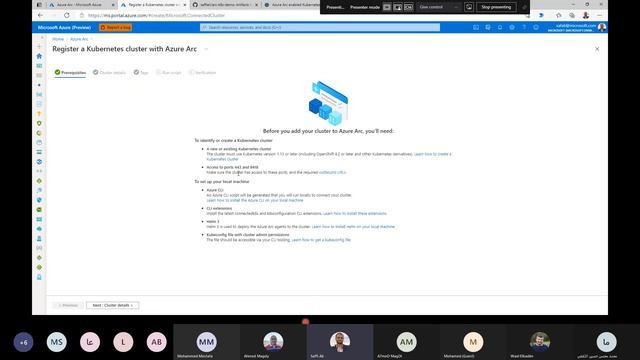640x360 pixels.
Task: Click the browser address bar URL
Action: click(156, 15)
